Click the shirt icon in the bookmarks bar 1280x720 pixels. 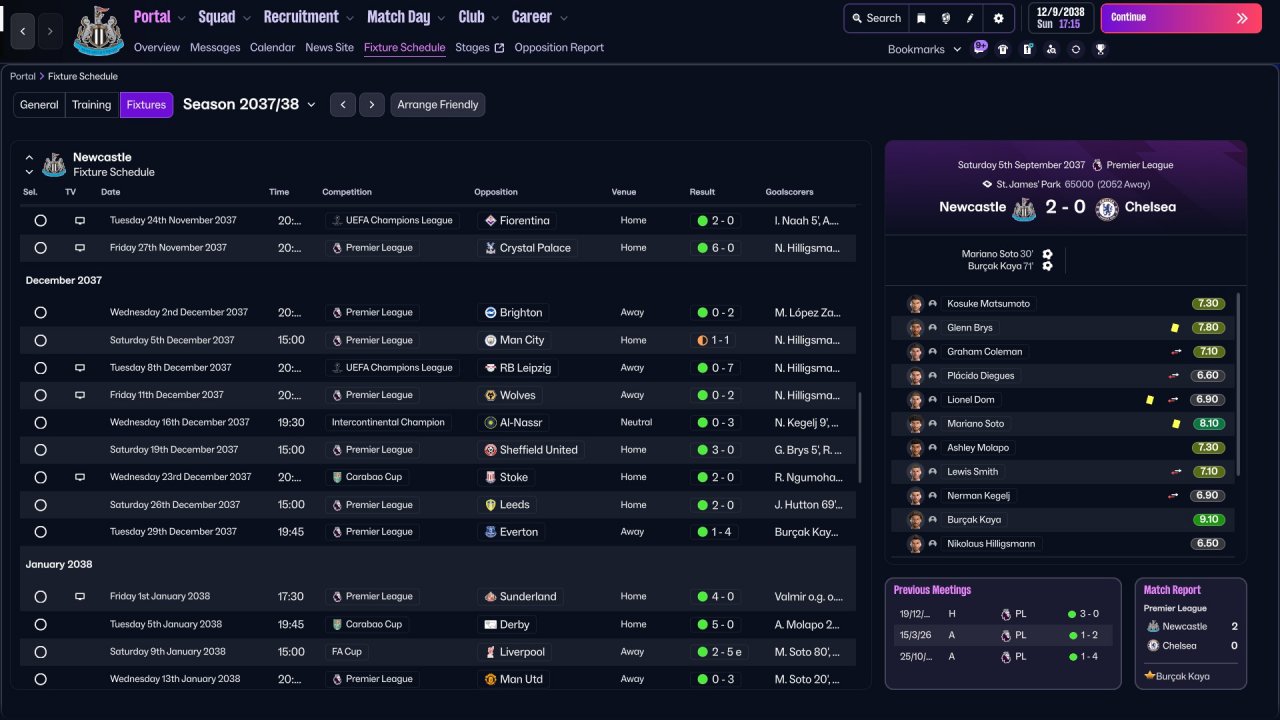(x=1003, y=49)
